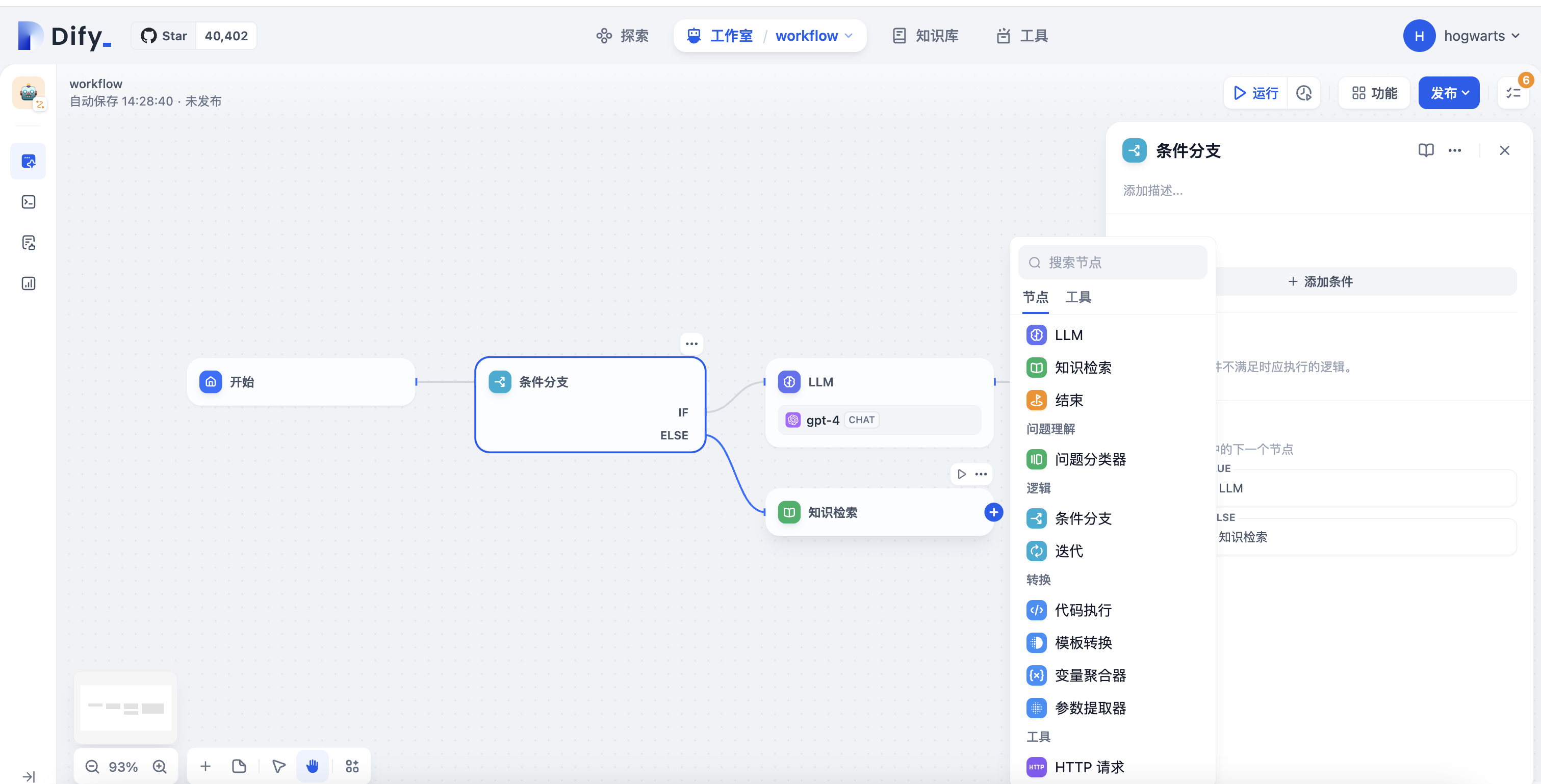Click plus handle on 知识检索 node
This screenshot has height=784, width=1541.
[994, 512]
